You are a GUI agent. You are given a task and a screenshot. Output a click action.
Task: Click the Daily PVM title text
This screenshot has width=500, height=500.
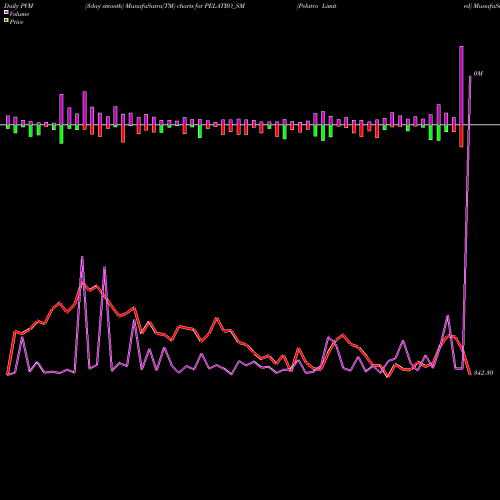(19, 6)
